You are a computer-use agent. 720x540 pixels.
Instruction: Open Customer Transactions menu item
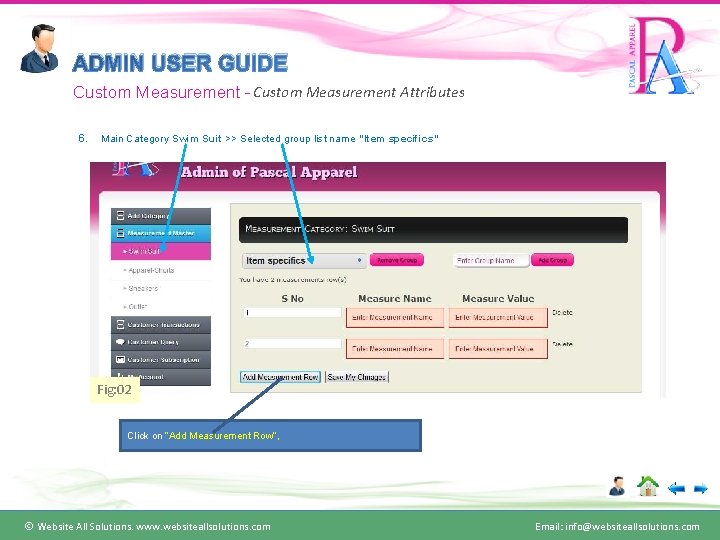point(161,325)
